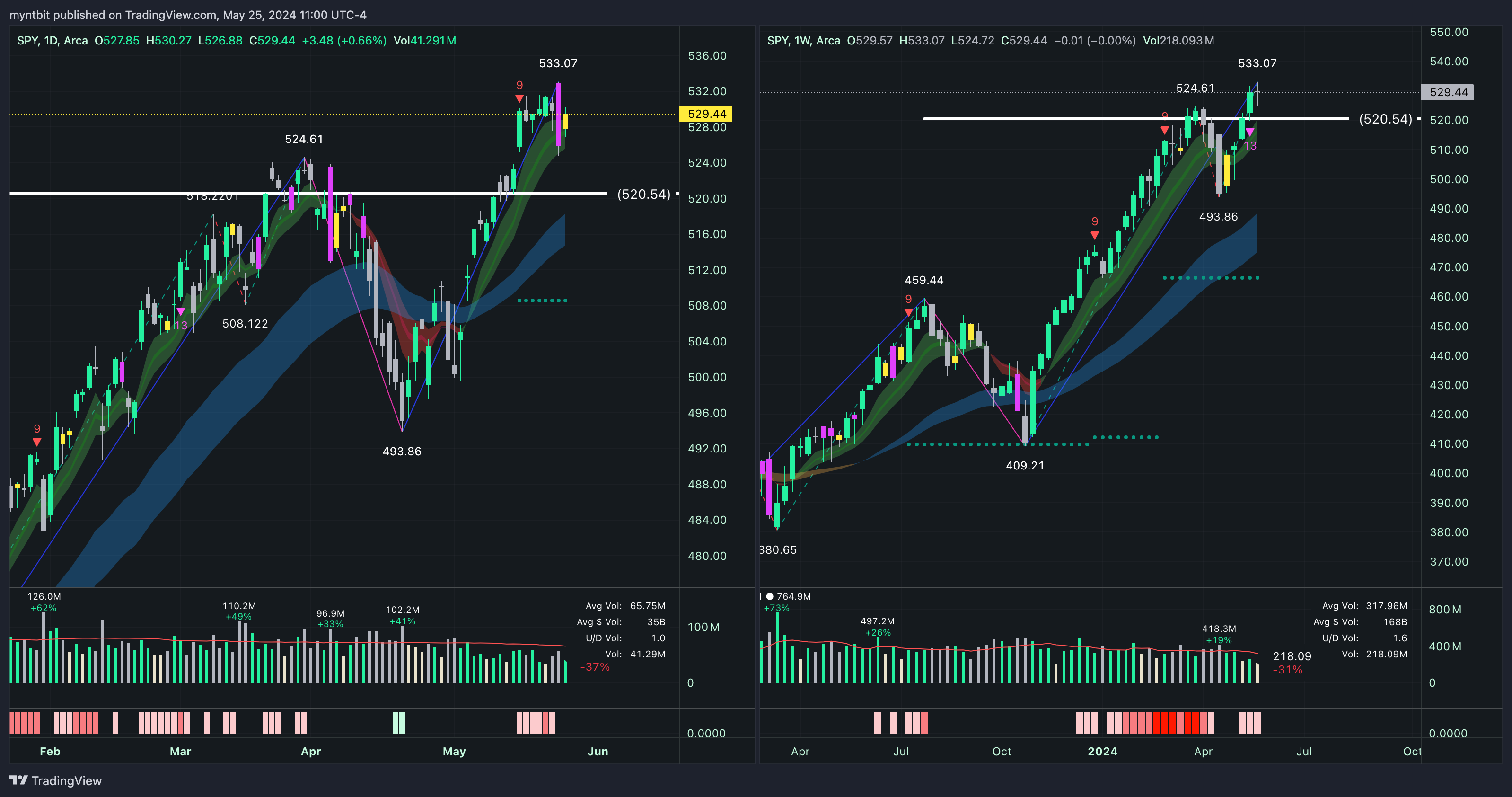This screenshot has height=797, width=1512.
Task: Click the 100M tick on daily volume axis
Action: pos(703,627)
